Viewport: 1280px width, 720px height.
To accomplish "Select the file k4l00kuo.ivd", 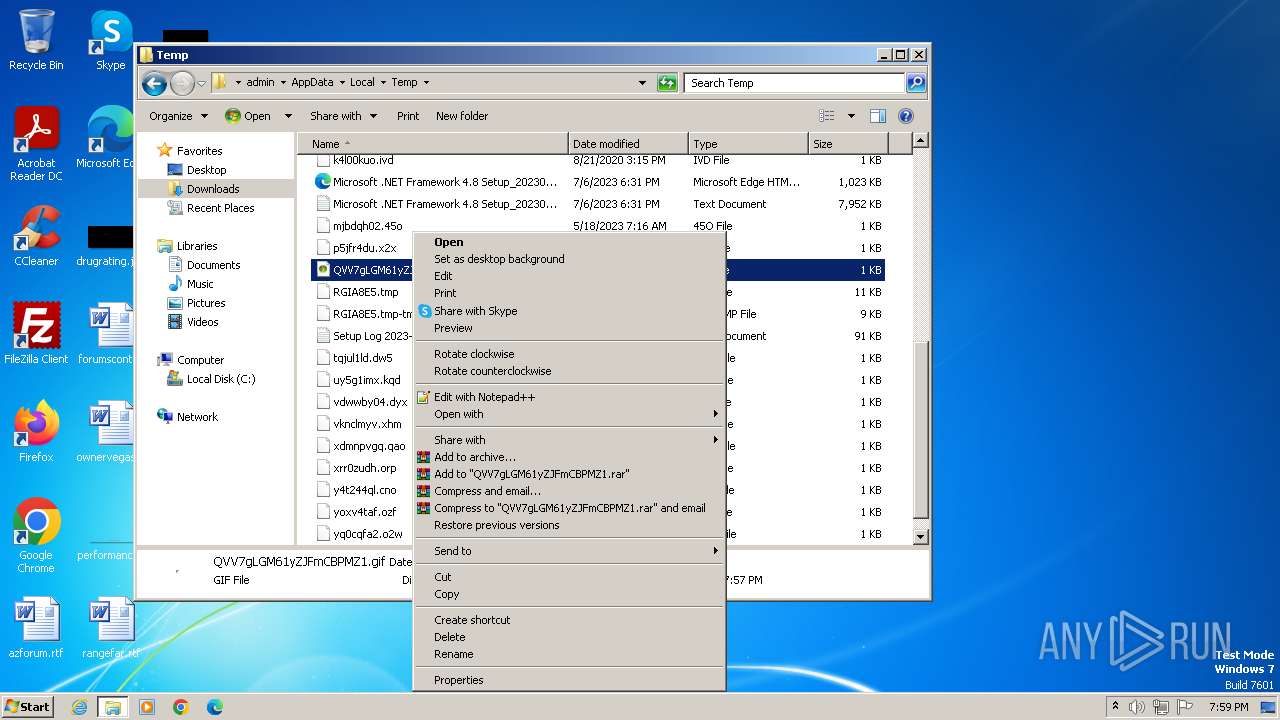I will point(363,160).
